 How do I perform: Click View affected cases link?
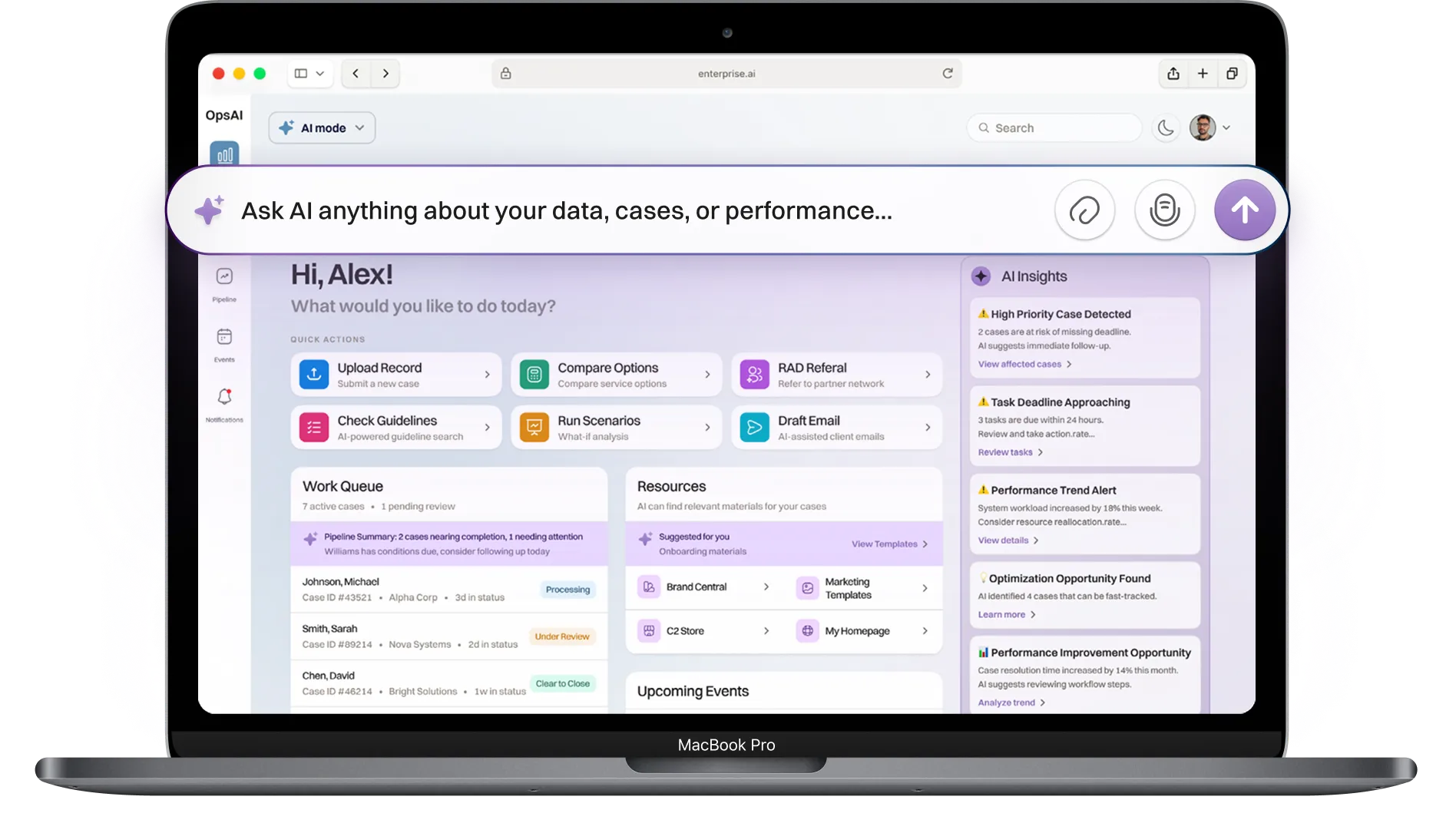pyautogui.click(x=1019, y=364)
